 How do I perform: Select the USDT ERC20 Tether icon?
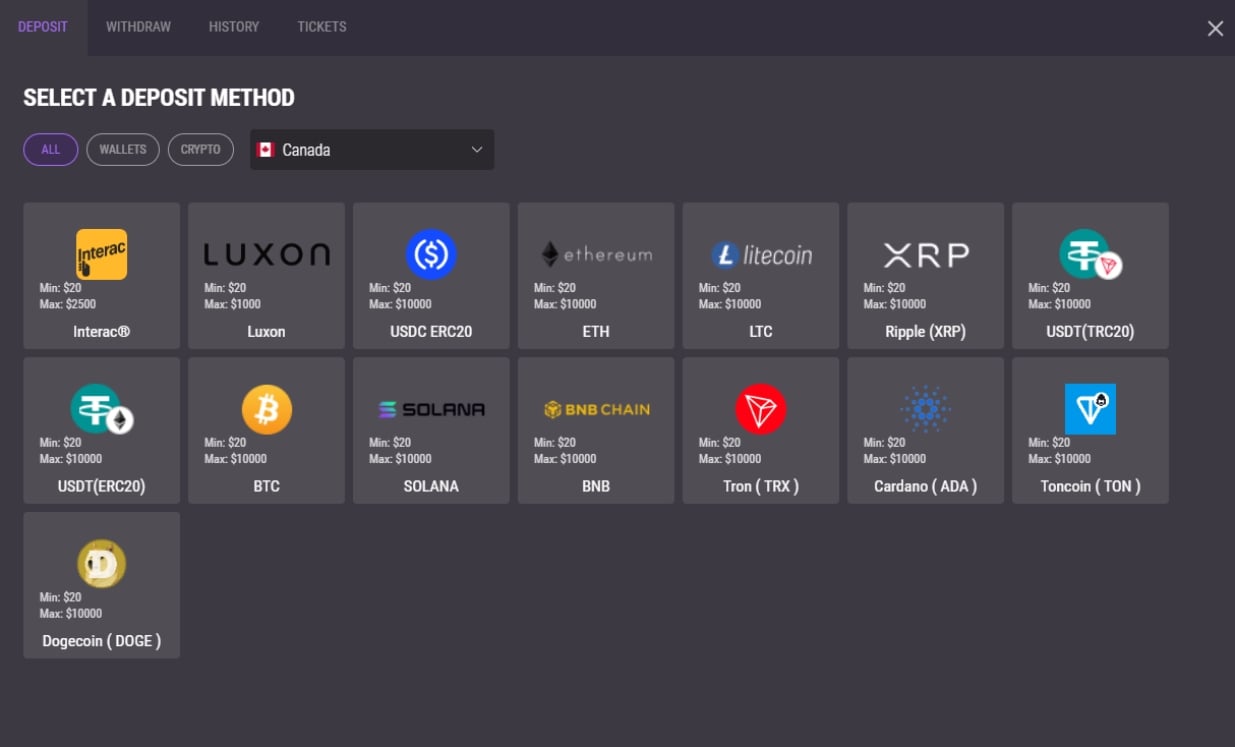click(x=102, y=409)
